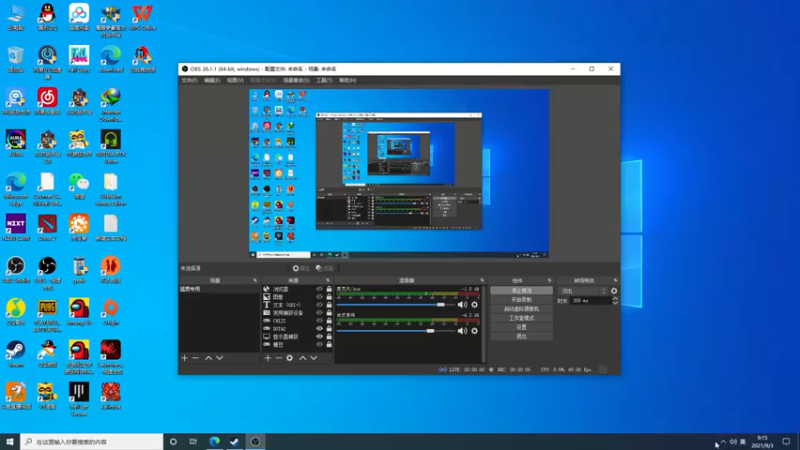The height and width of the screenshot is (450, 800).
Task: Toggle the lock on the DOTA2 source
Action: (329, 329)
